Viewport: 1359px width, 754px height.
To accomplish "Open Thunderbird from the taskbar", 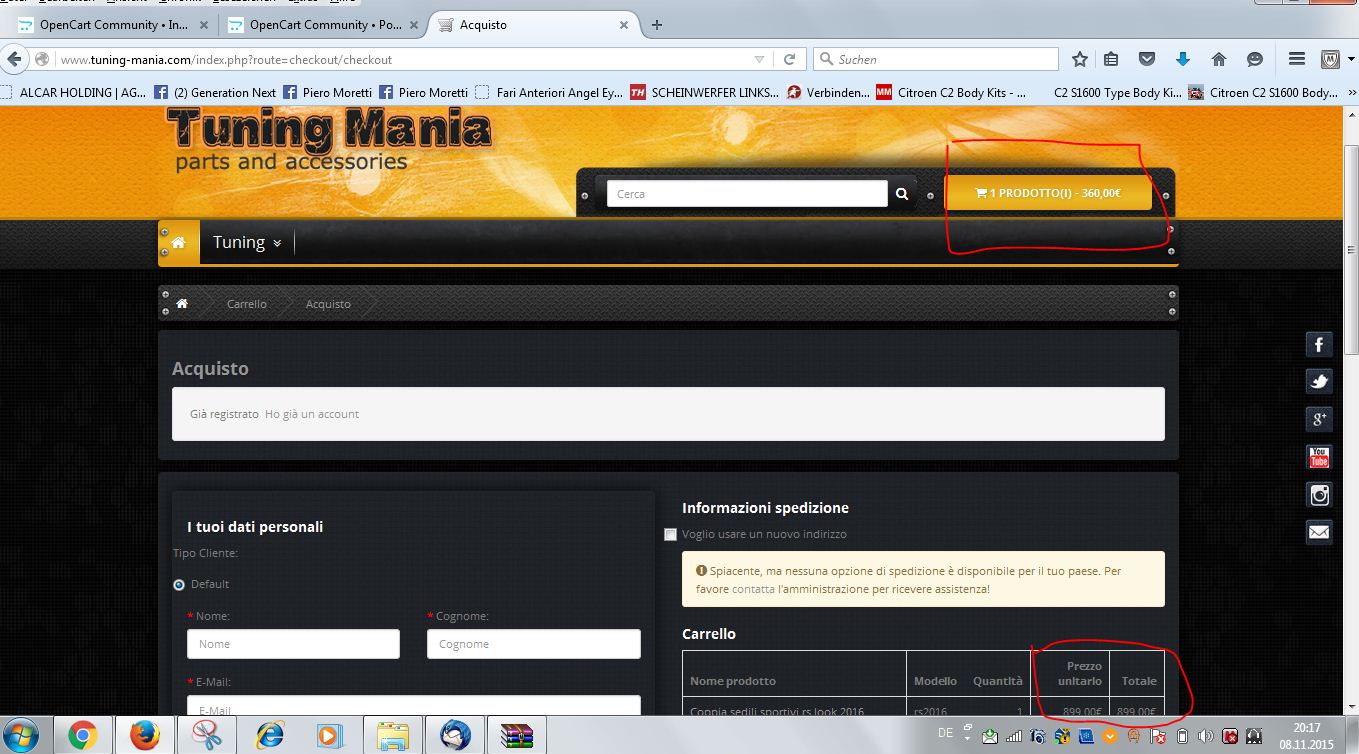I will pyautogui.click(x=455, y=736).
